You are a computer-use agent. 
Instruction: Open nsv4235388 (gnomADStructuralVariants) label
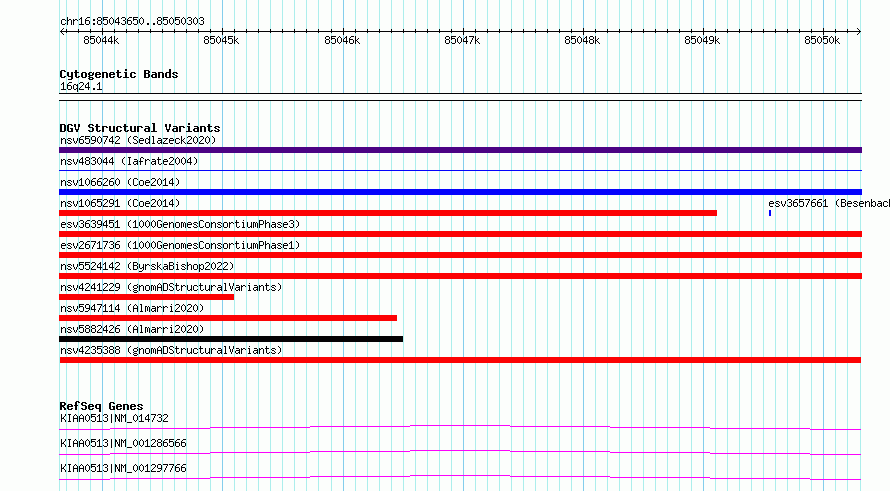coord(171,350)
